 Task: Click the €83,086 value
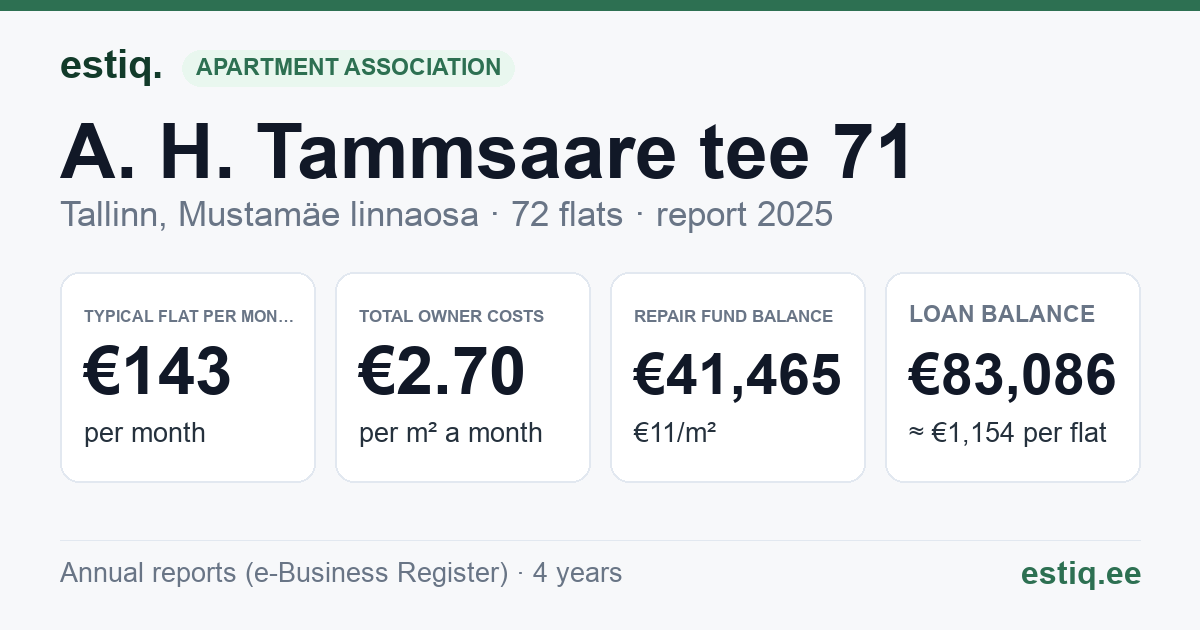tap(1013, 375)
